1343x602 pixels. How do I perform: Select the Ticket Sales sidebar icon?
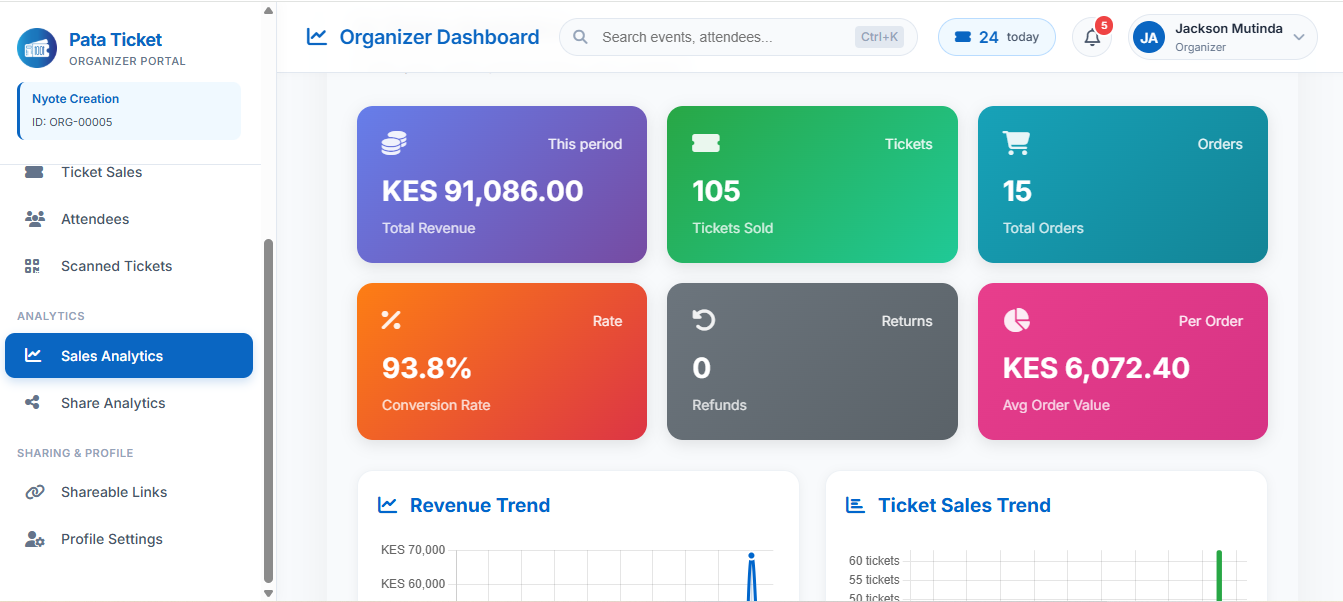33,171
